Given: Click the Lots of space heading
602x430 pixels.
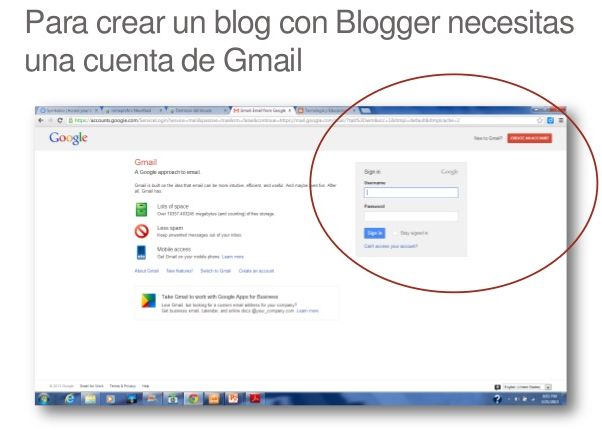Looking at the screenshot, I should (x=173, y=207).
